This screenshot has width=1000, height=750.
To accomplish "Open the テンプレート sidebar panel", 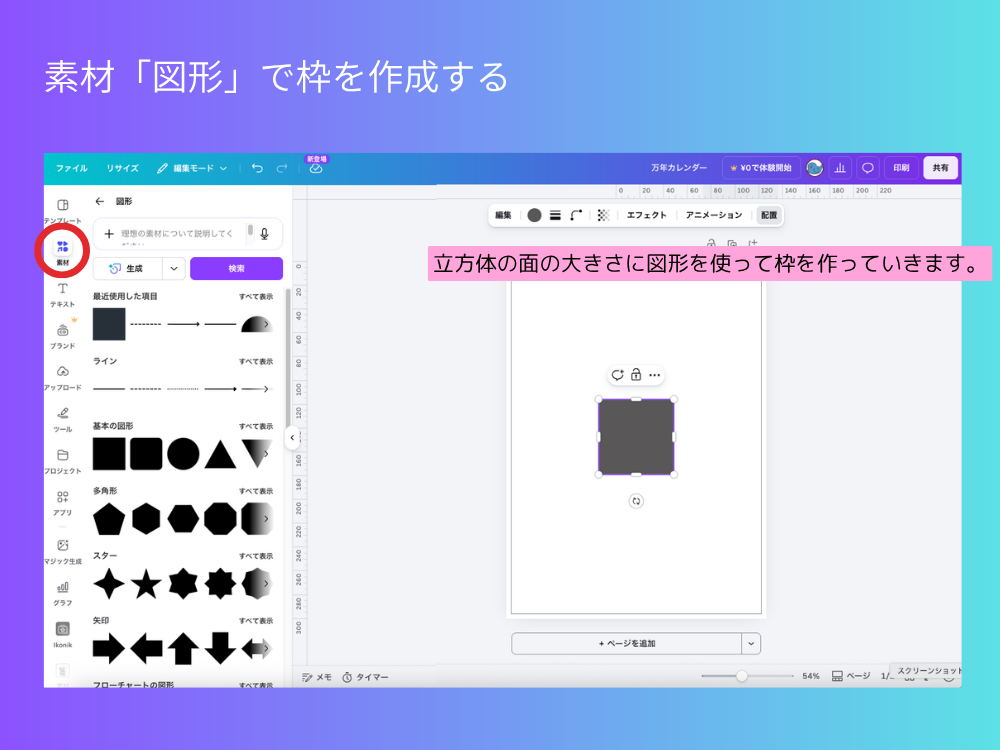I will coord(62,210).
